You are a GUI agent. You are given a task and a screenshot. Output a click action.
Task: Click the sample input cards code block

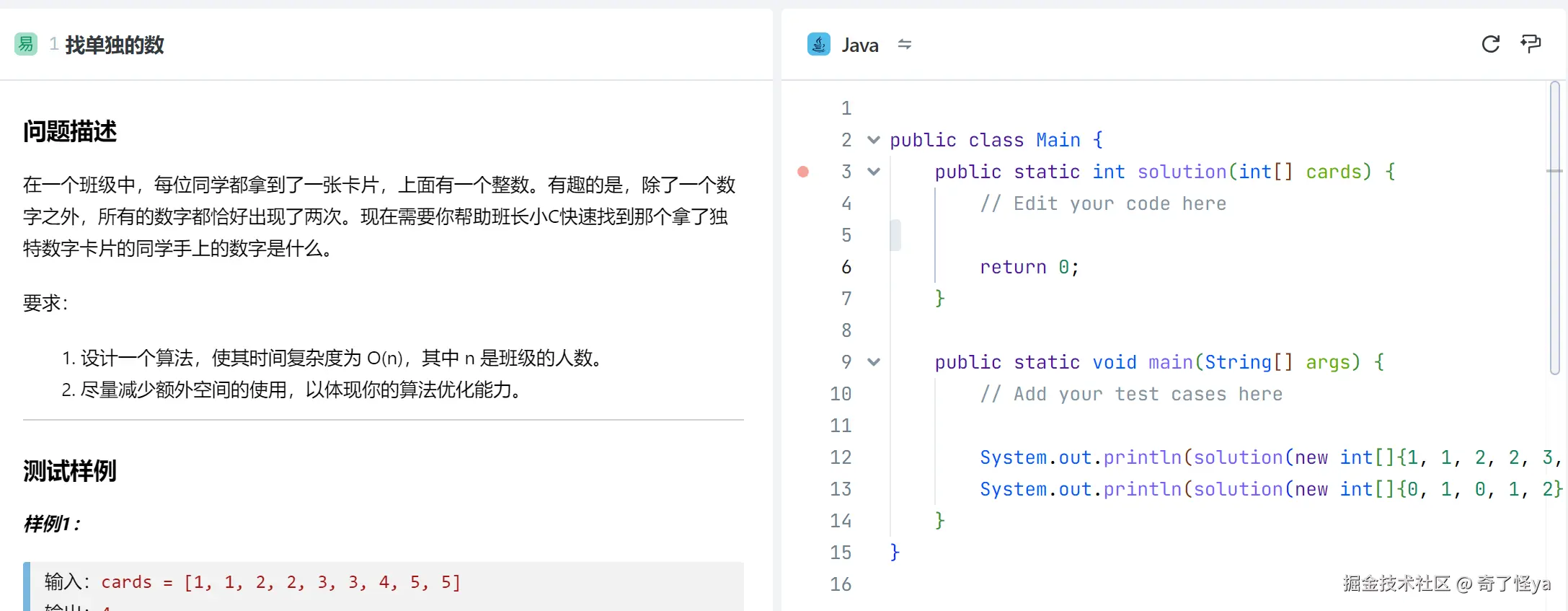280,582
